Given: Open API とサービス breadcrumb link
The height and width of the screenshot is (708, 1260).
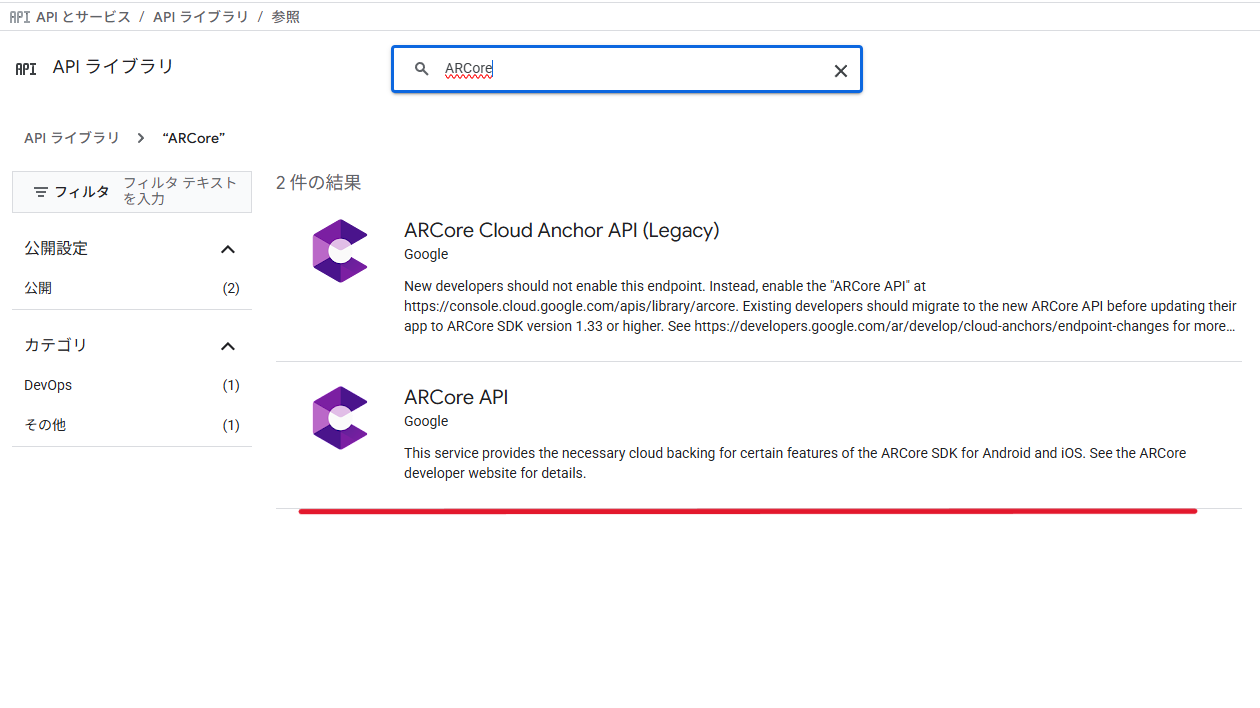Looking at the screenshot, I should pos(83,17).
